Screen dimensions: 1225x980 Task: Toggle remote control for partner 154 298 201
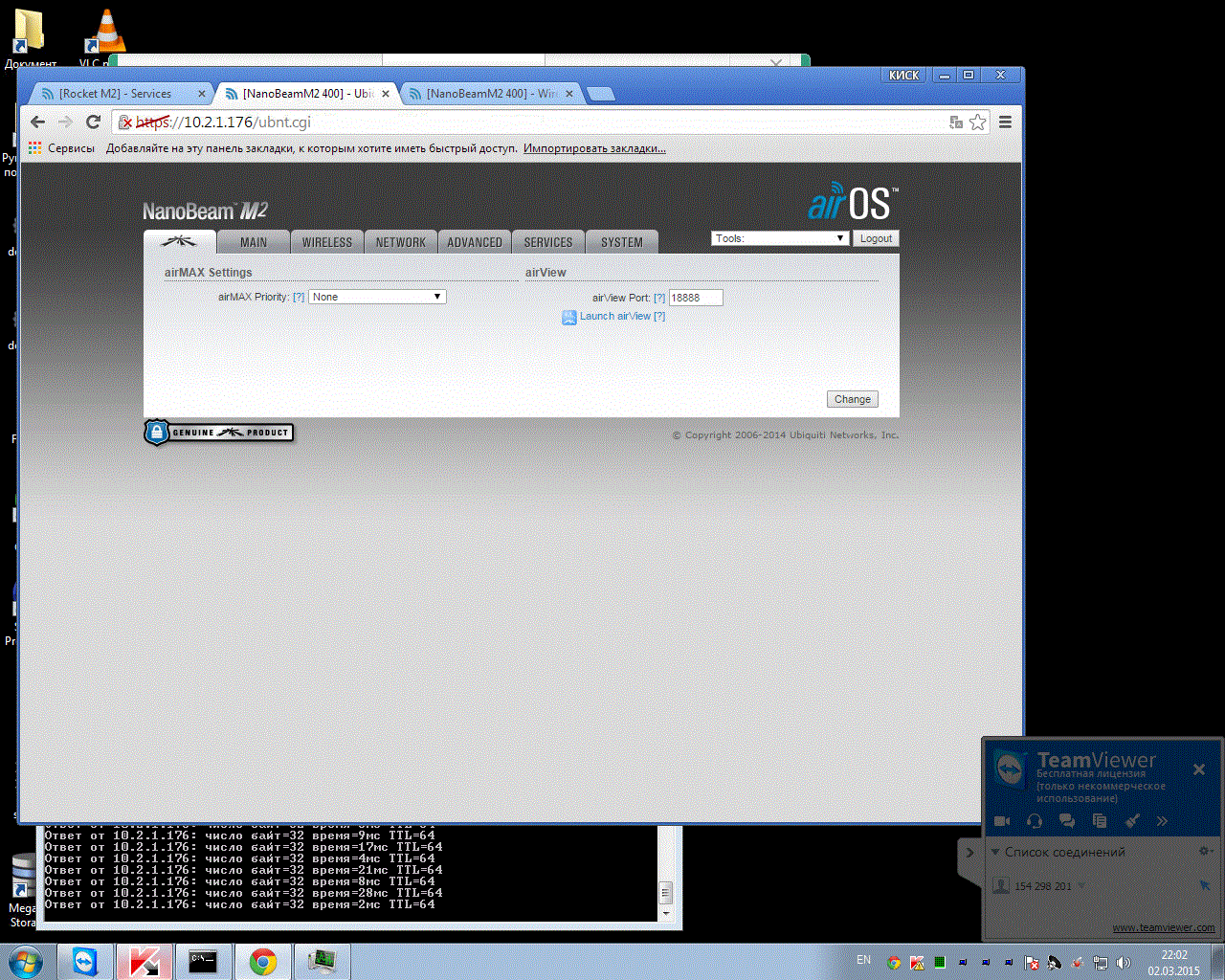point(1204,885)
